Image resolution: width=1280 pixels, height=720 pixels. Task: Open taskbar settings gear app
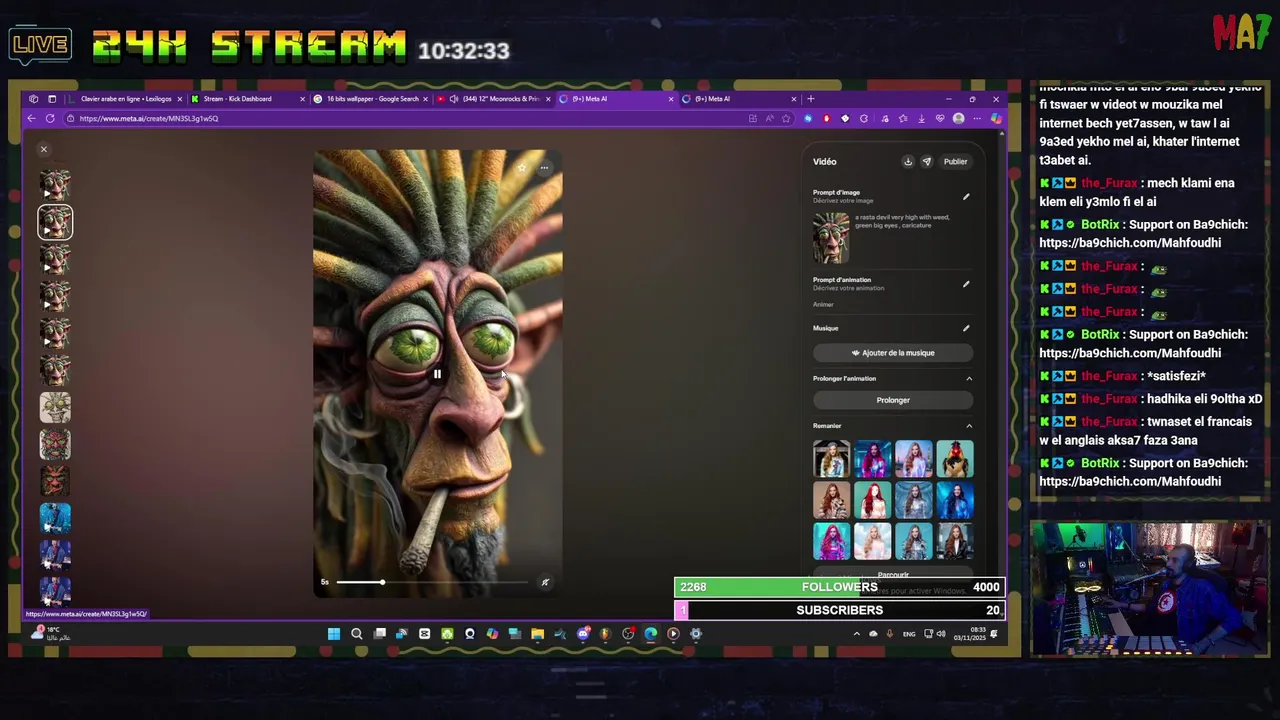[x=696, y=633]
